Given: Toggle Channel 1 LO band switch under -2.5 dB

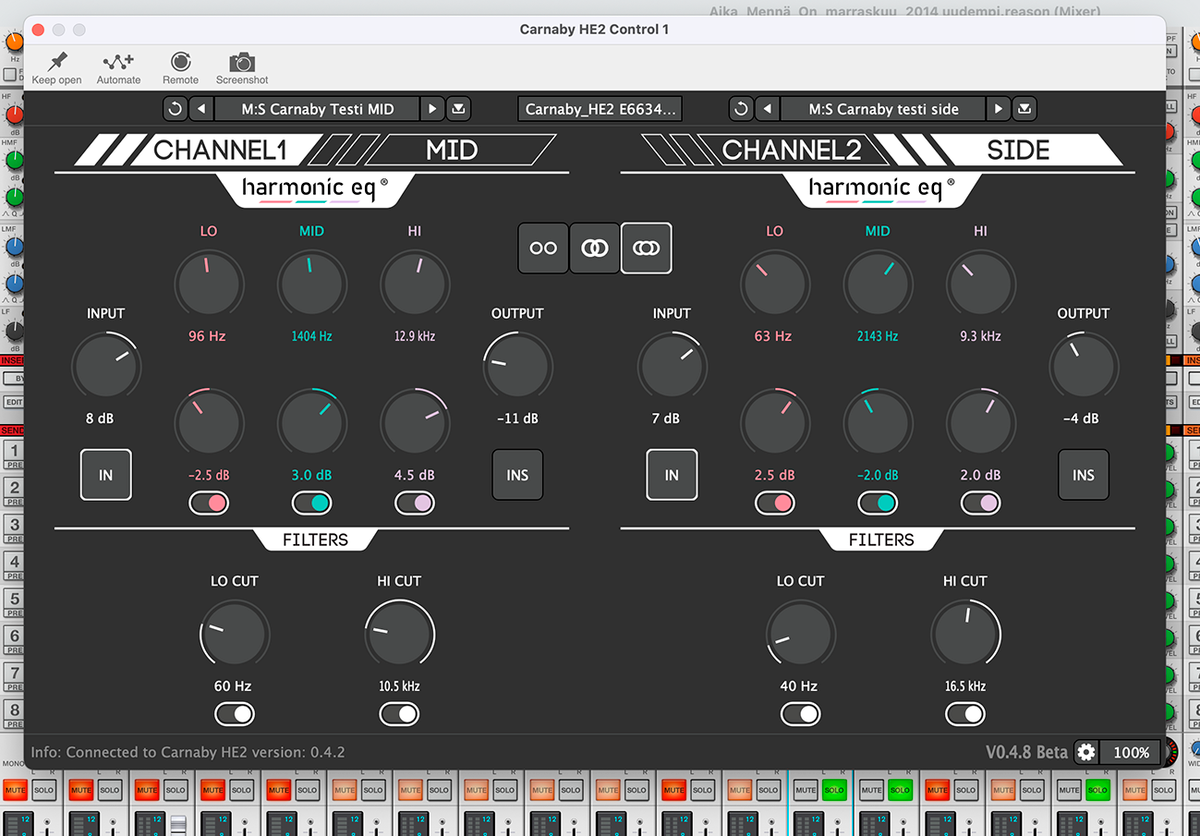Looking at the screenshot, I should coord(209,503).
